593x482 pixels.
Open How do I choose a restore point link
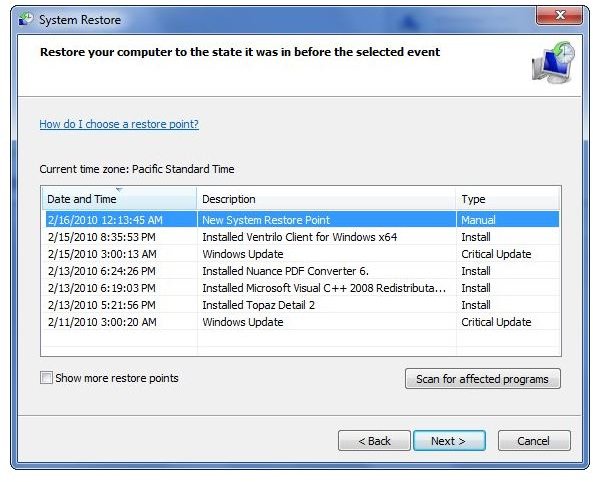point(119,124)
